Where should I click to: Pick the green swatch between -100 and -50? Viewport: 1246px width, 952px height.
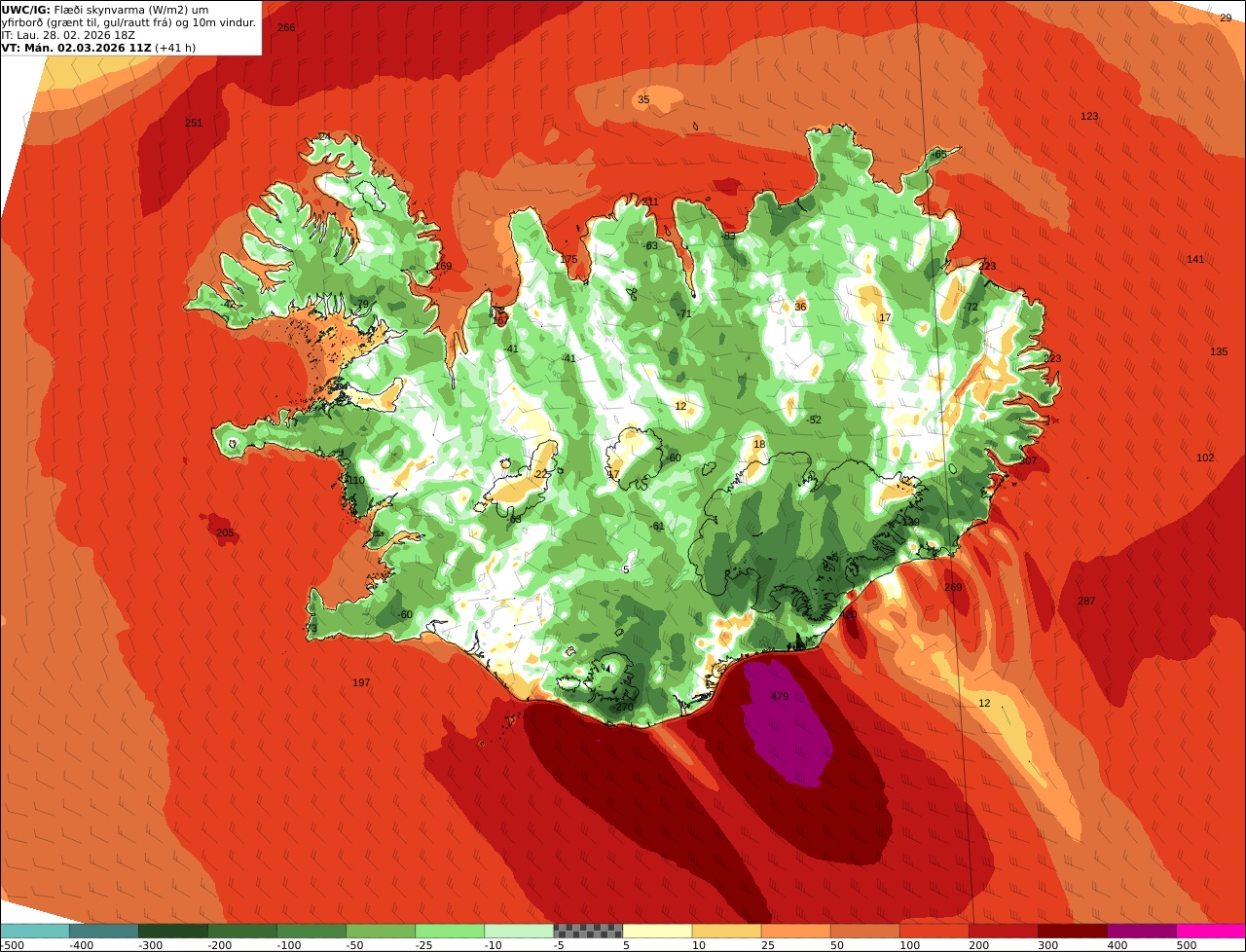[x=311, y=931]
